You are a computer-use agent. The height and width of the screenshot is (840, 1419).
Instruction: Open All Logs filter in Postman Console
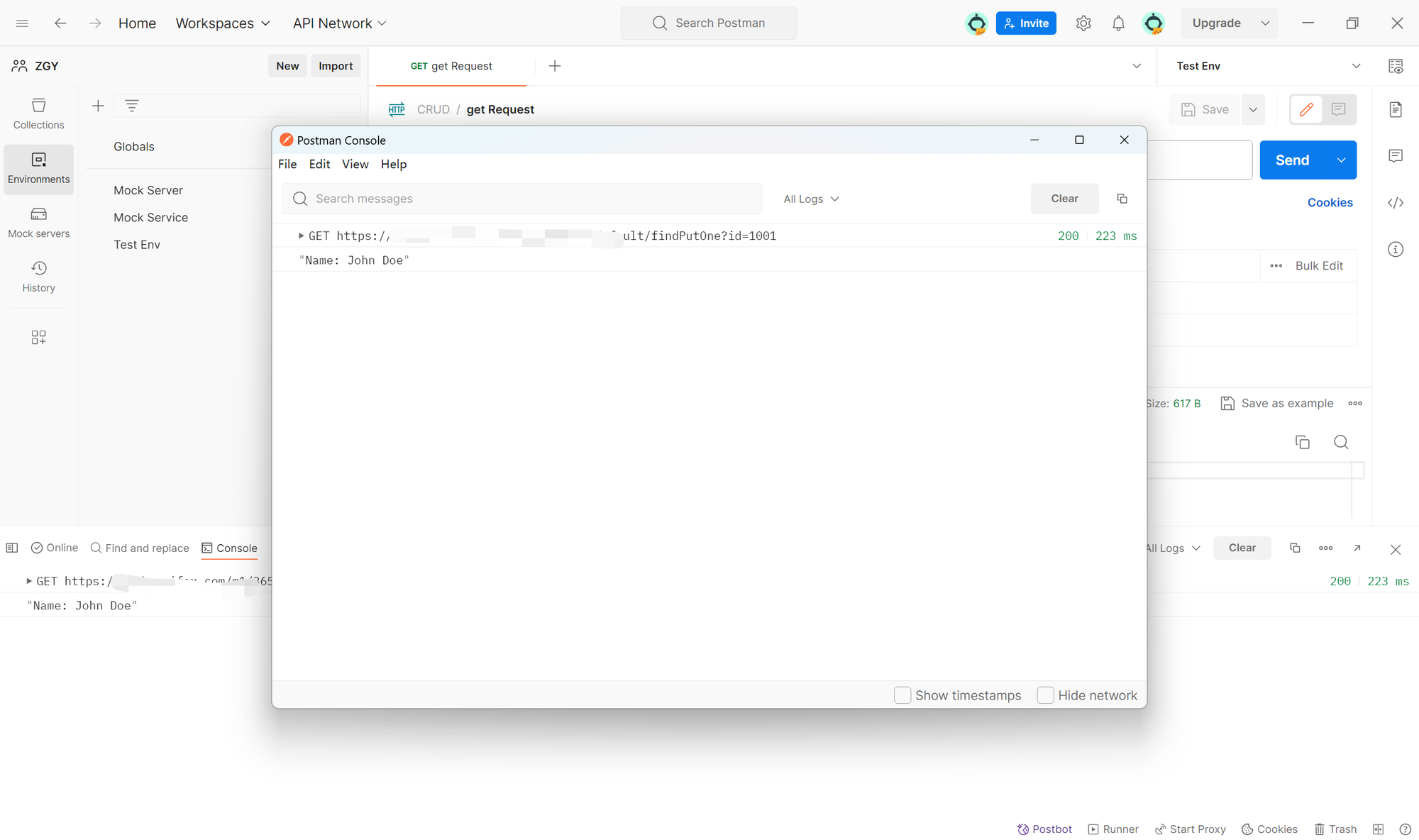(x=811, y=199)
